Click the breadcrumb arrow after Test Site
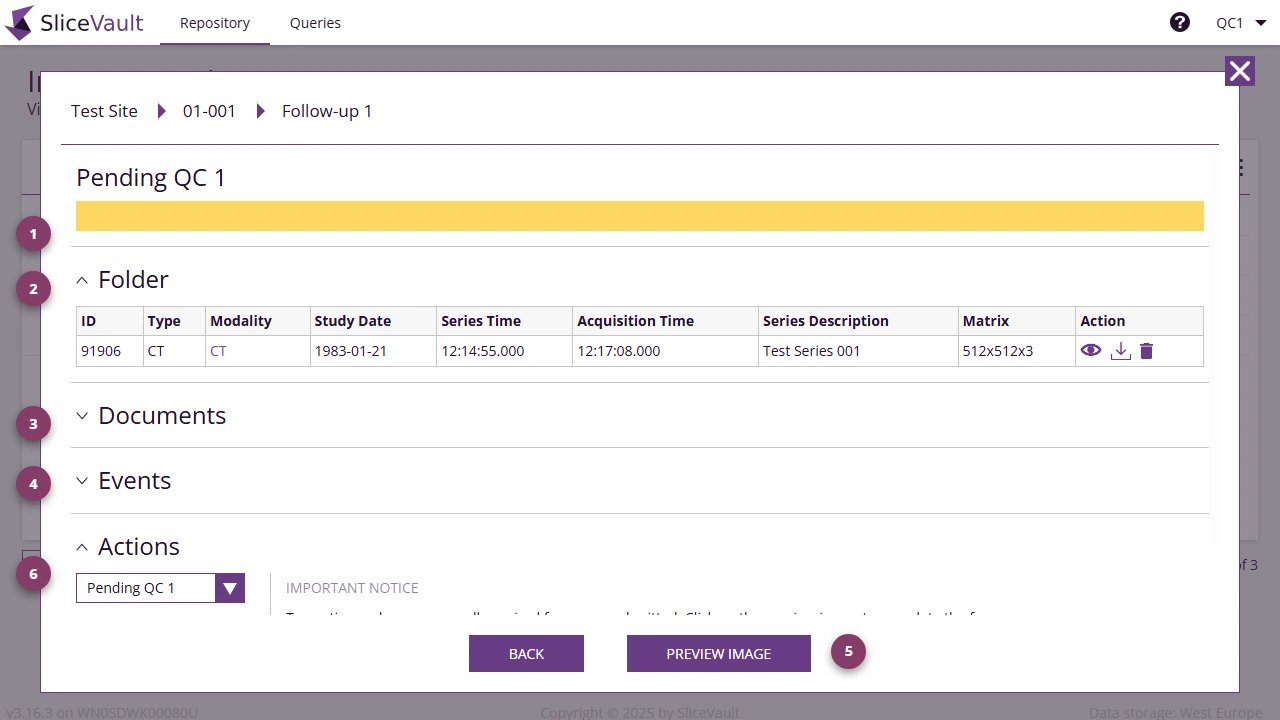 coord(162,111)
